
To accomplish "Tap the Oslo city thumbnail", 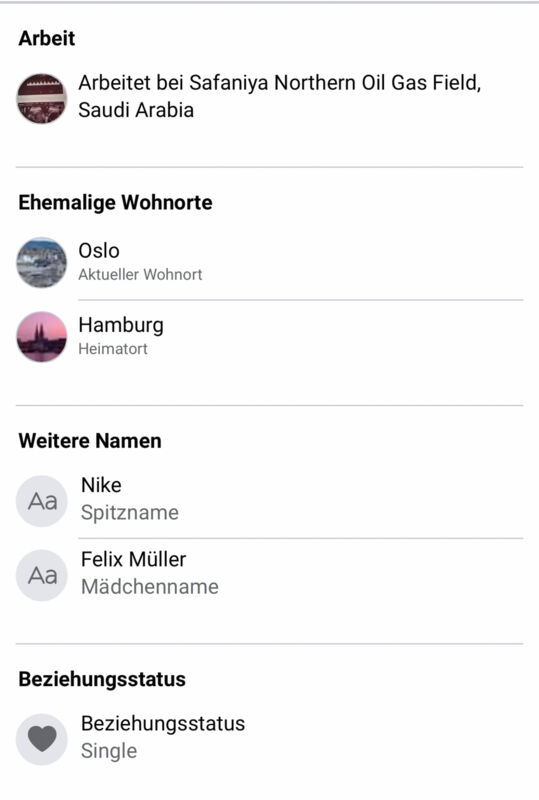I will (42, 263).
